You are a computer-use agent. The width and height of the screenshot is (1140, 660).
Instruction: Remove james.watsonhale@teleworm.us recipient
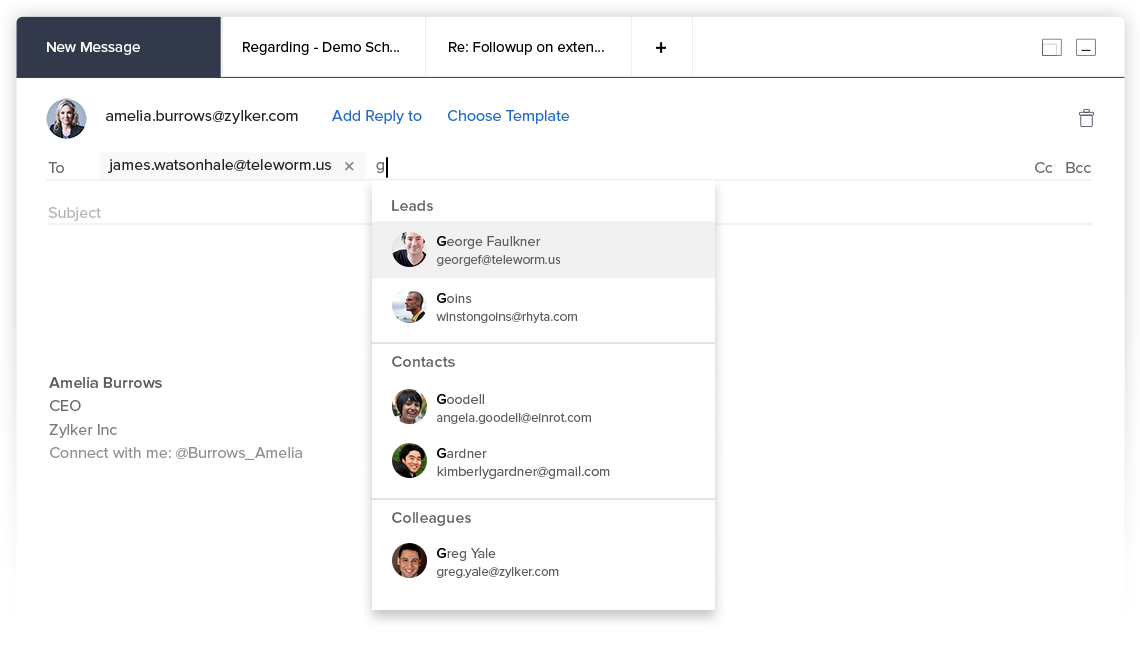pyautogui.click(x=349, y=166)
